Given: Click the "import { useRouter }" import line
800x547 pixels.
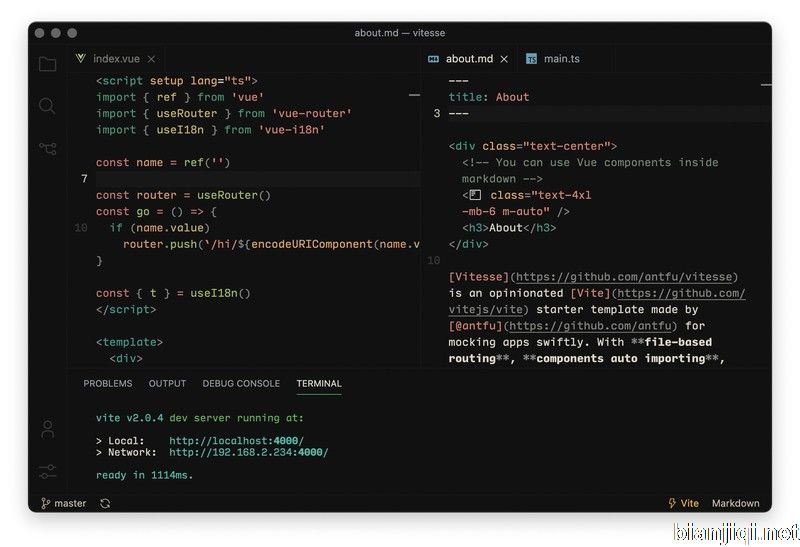Looking at the screenshot, I should pos(223,113).
